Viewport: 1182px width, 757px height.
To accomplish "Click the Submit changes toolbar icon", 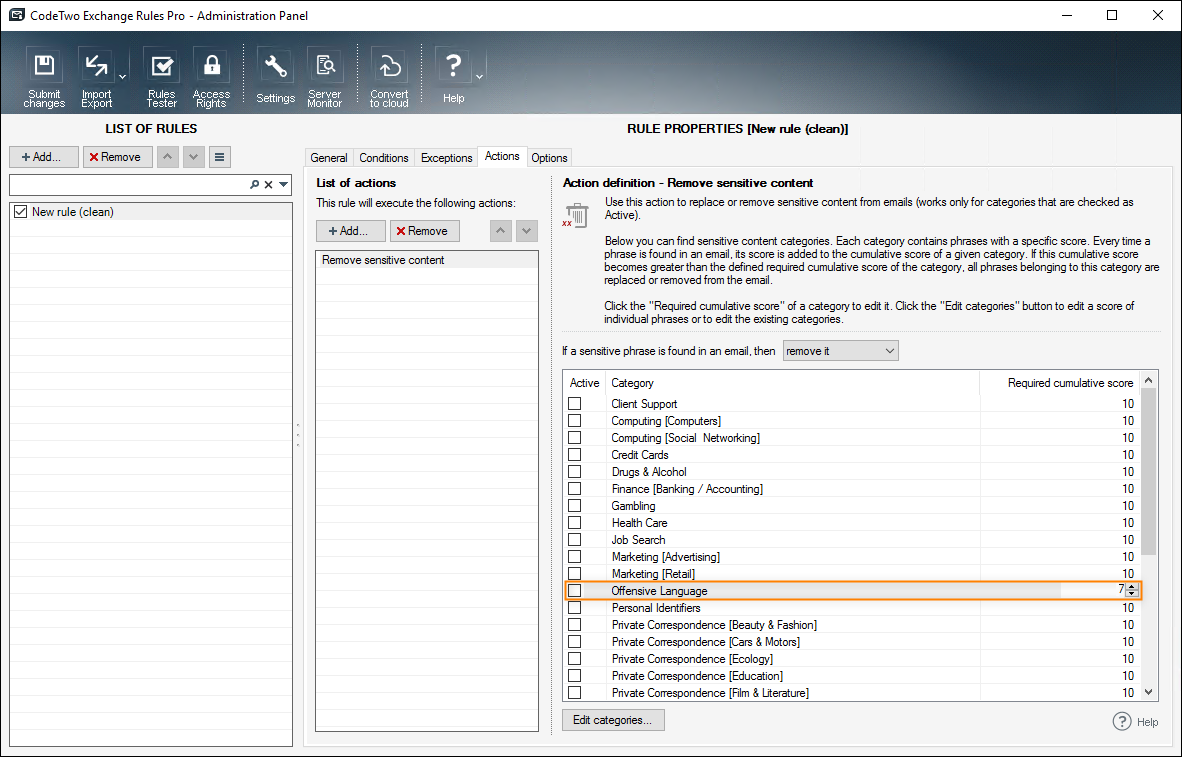I will tap(44, 77).
